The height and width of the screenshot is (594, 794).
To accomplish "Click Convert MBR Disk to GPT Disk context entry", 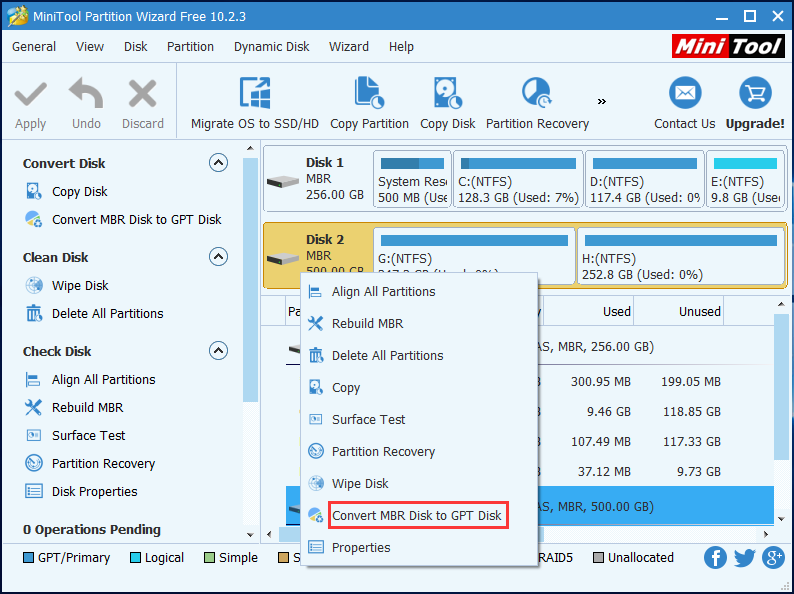I will tap(417, 516).
